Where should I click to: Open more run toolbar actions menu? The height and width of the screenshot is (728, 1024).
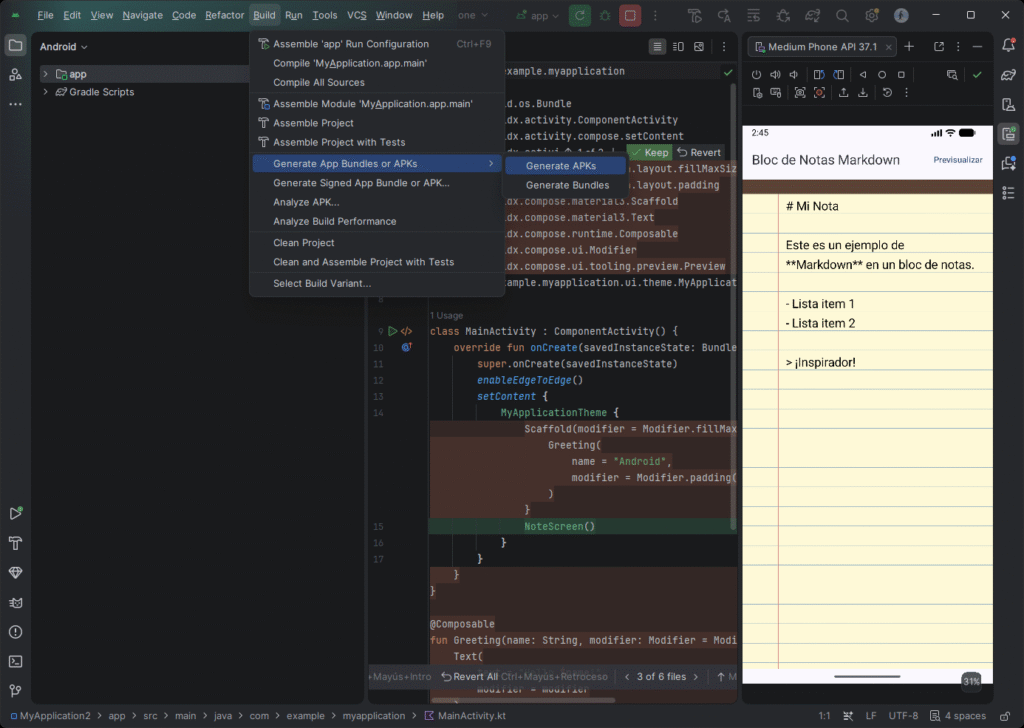click(656, 15)
